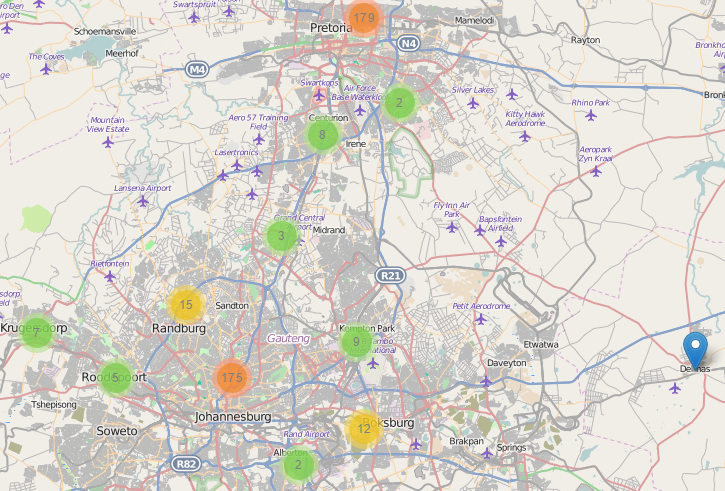Image resolution: width=725 pixels, height=491 pixels.
Task: Select the Rhino Park airfield plane icon
Action: coord(591,115)
